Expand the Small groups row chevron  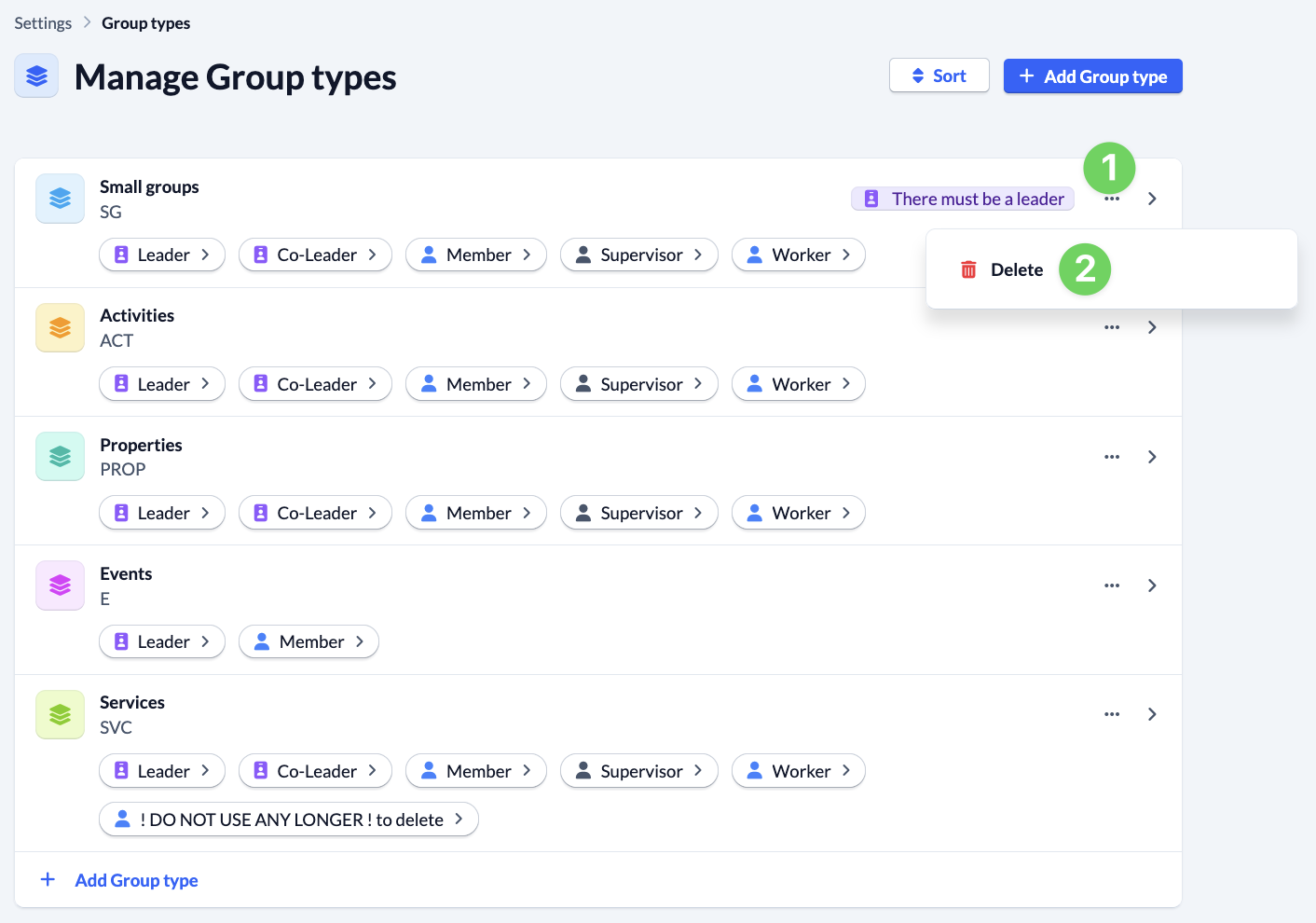coord(1152,199)
